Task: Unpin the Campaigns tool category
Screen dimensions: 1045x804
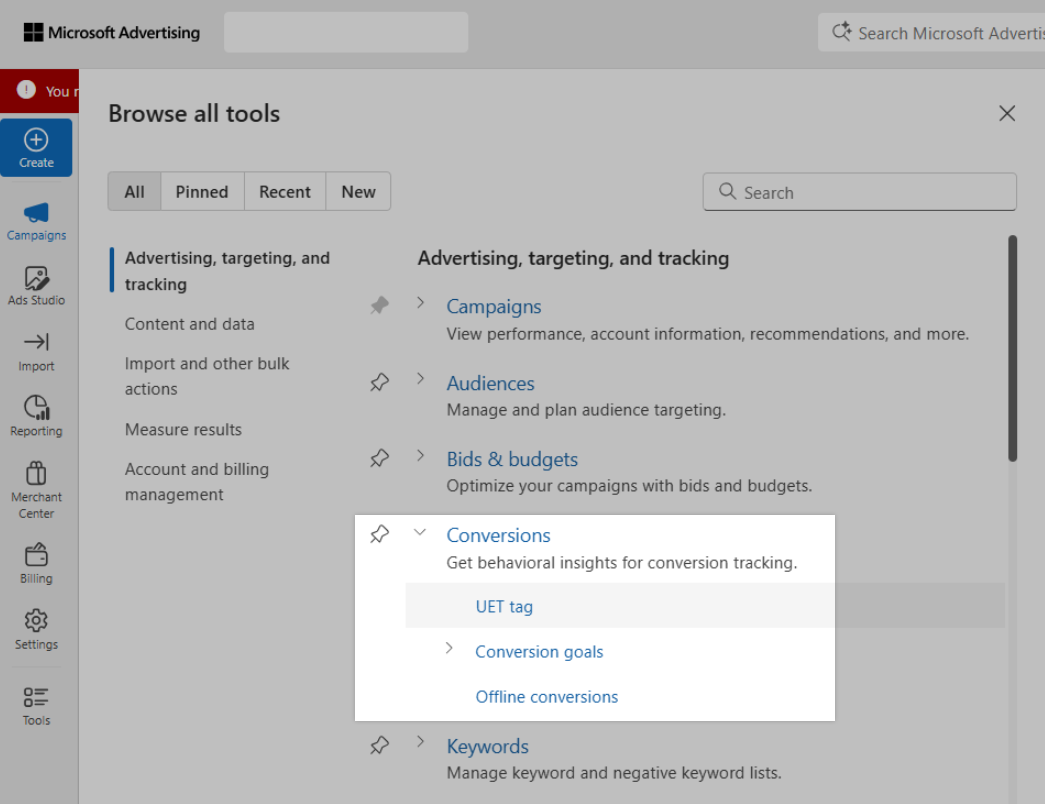Action: pos(379,306)
